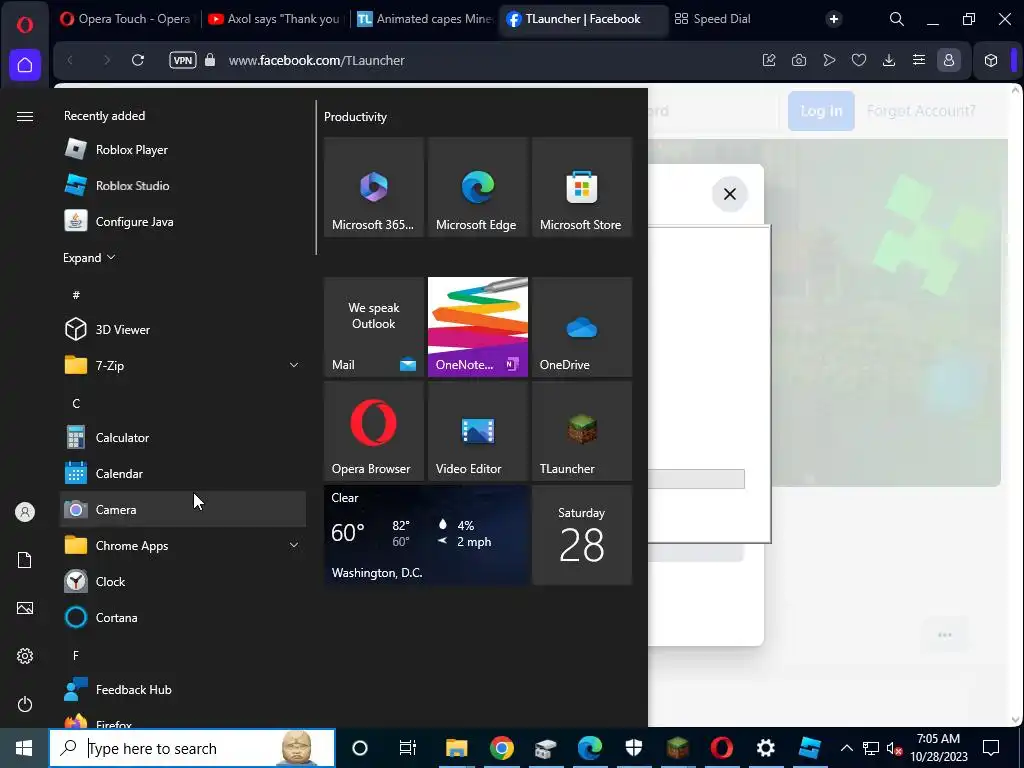This screenshot has height=768, width=1024.
Task: Focus the taskbar Type here to search box
Action: (192, 748)
